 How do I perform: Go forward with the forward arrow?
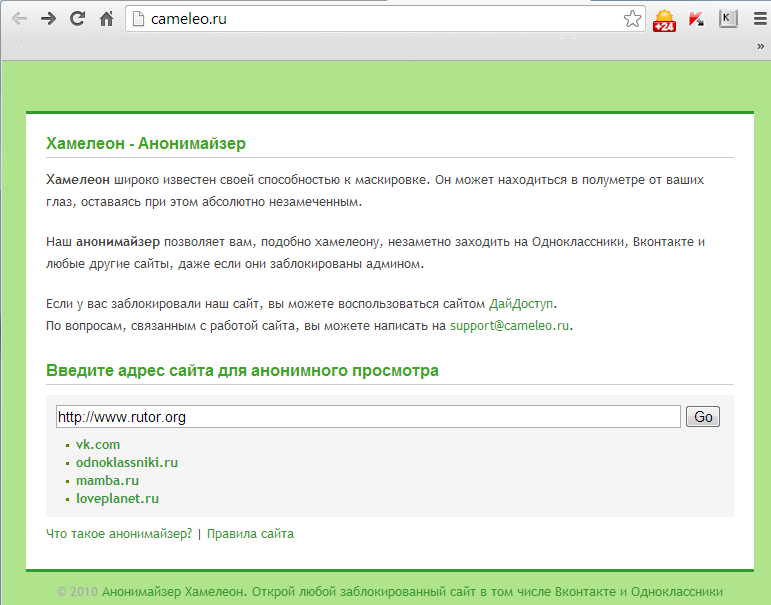tap(48, 19)
